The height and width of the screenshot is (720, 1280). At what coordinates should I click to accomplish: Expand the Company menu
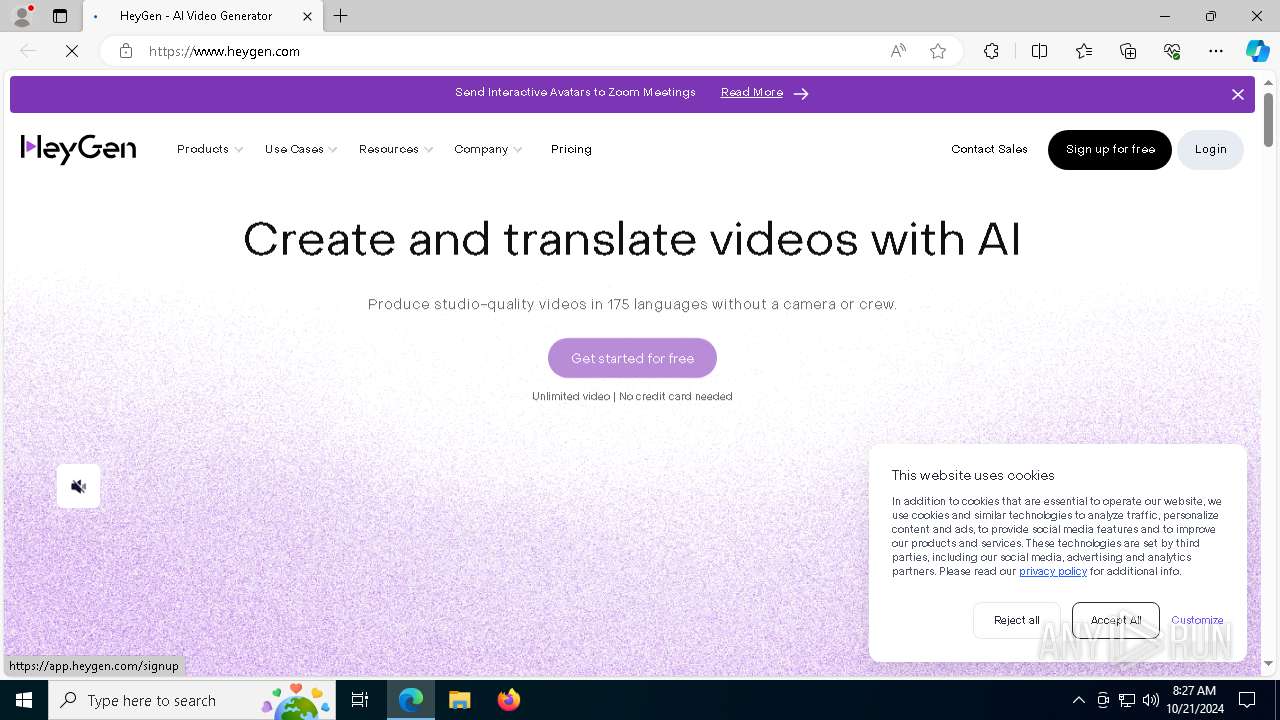(x=488, y=149)
